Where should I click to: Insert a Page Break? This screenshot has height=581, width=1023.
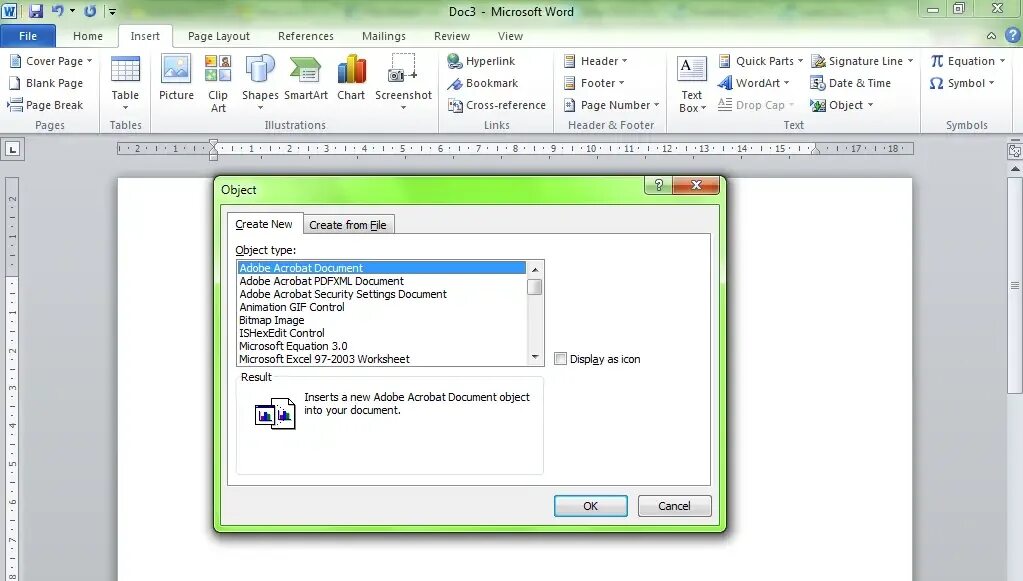pyautogui.click(x=46, y=105)
